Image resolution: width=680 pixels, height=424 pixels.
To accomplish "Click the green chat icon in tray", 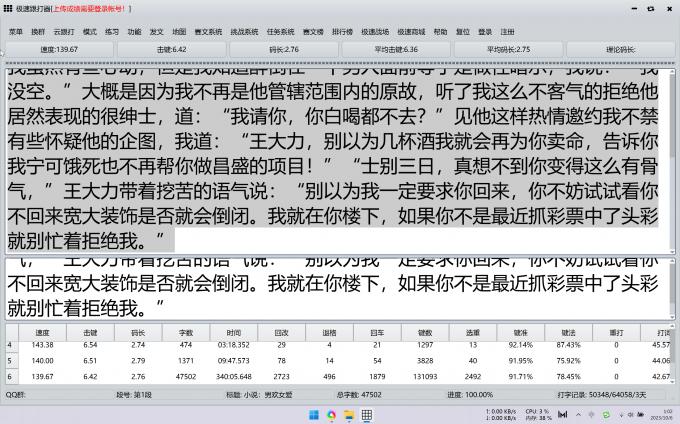I will coord(606,415).
